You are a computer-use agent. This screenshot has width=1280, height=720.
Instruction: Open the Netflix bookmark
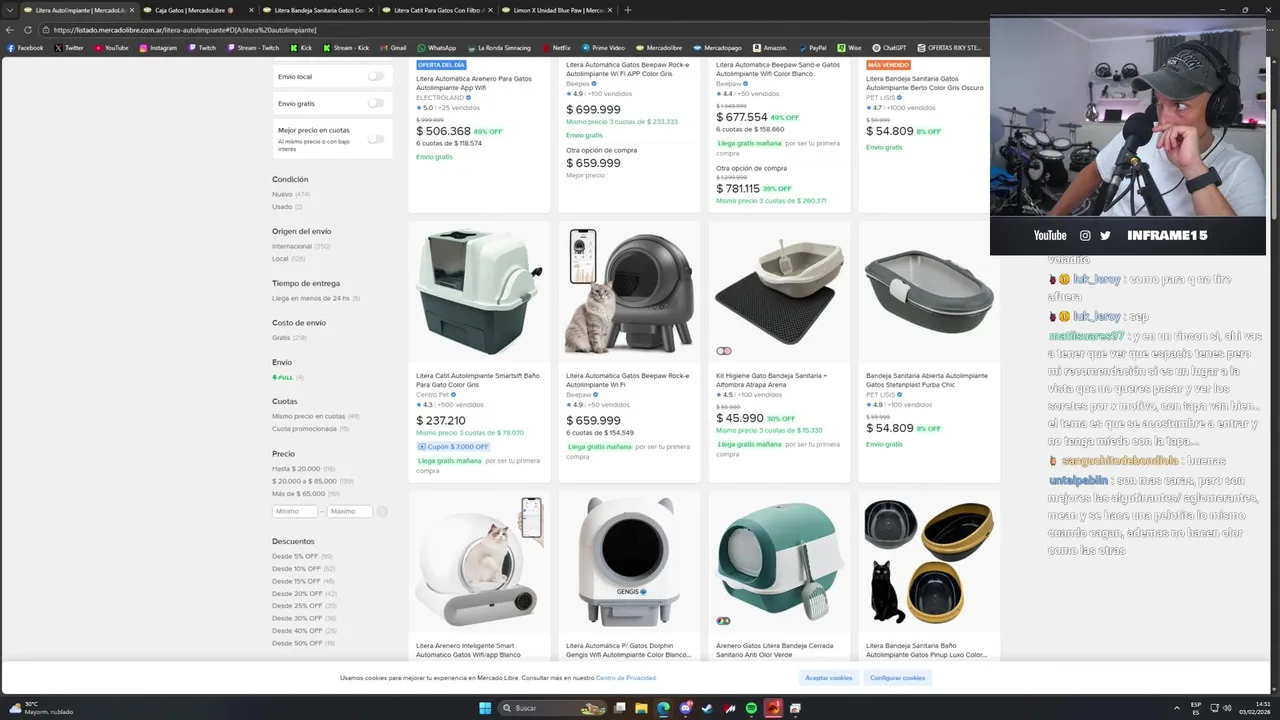555,48
